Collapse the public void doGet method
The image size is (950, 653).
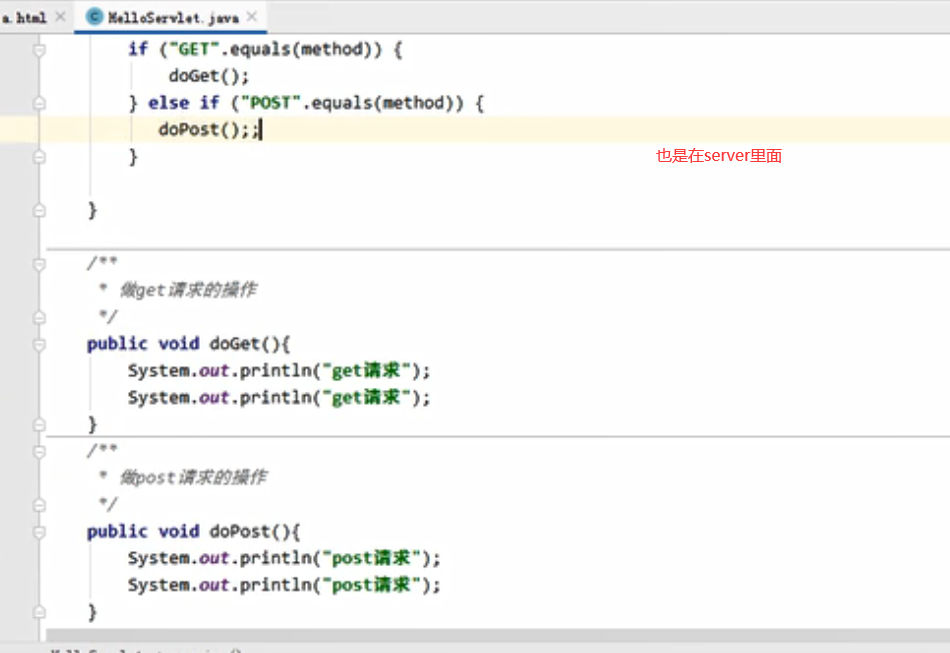point(39,344)
